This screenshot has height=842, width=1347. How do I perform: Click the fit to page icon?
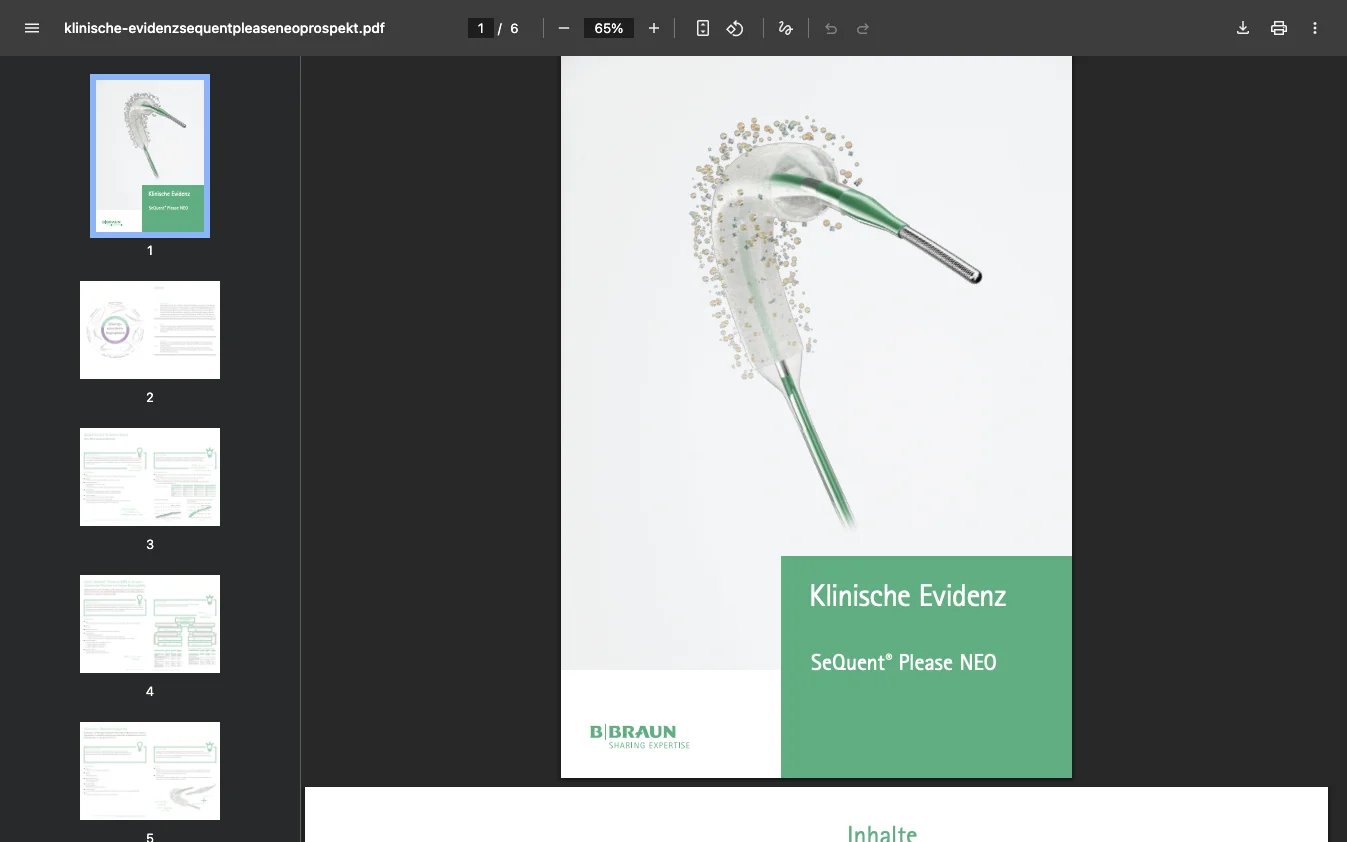703,28
